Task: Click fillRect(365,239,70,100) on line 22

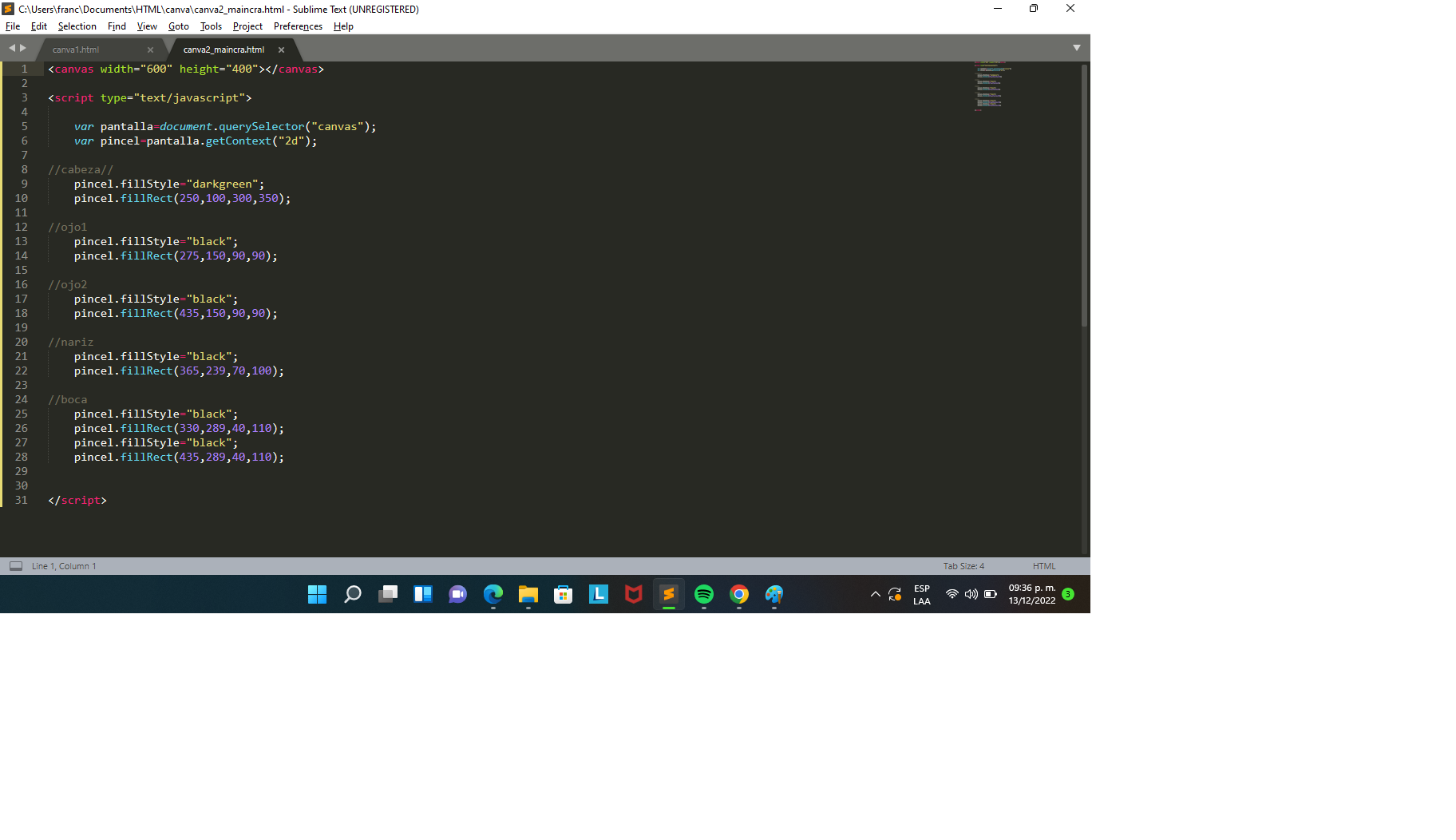Action: pyautogui.click(x=200, y=371)
